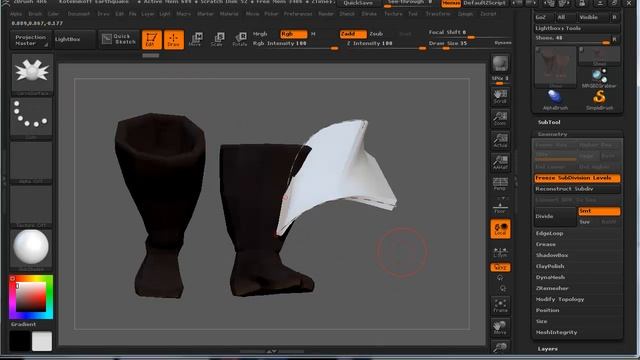Open the stroke type picker
640x360 pixels.
click(31, 117)
